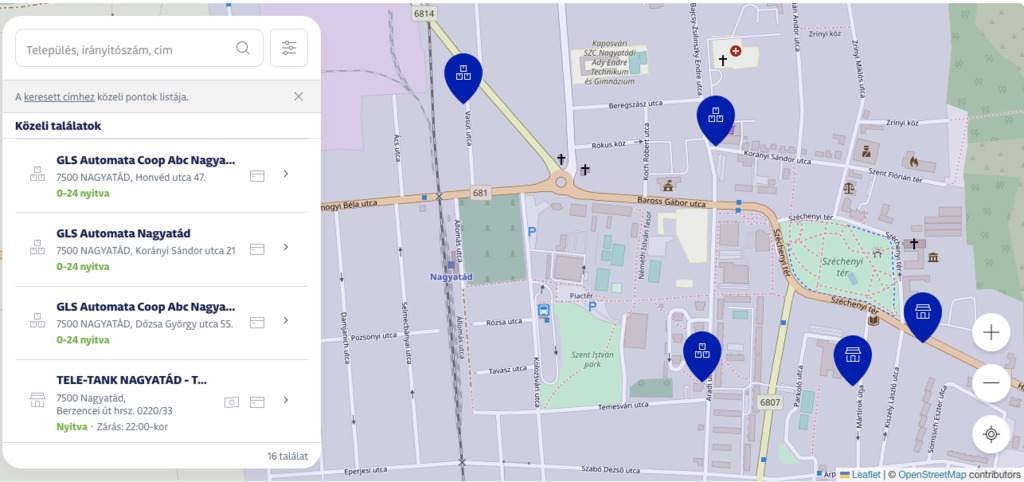
Task: Expand chevron for Honvéd utca 47 result
Action: [286, 174]
